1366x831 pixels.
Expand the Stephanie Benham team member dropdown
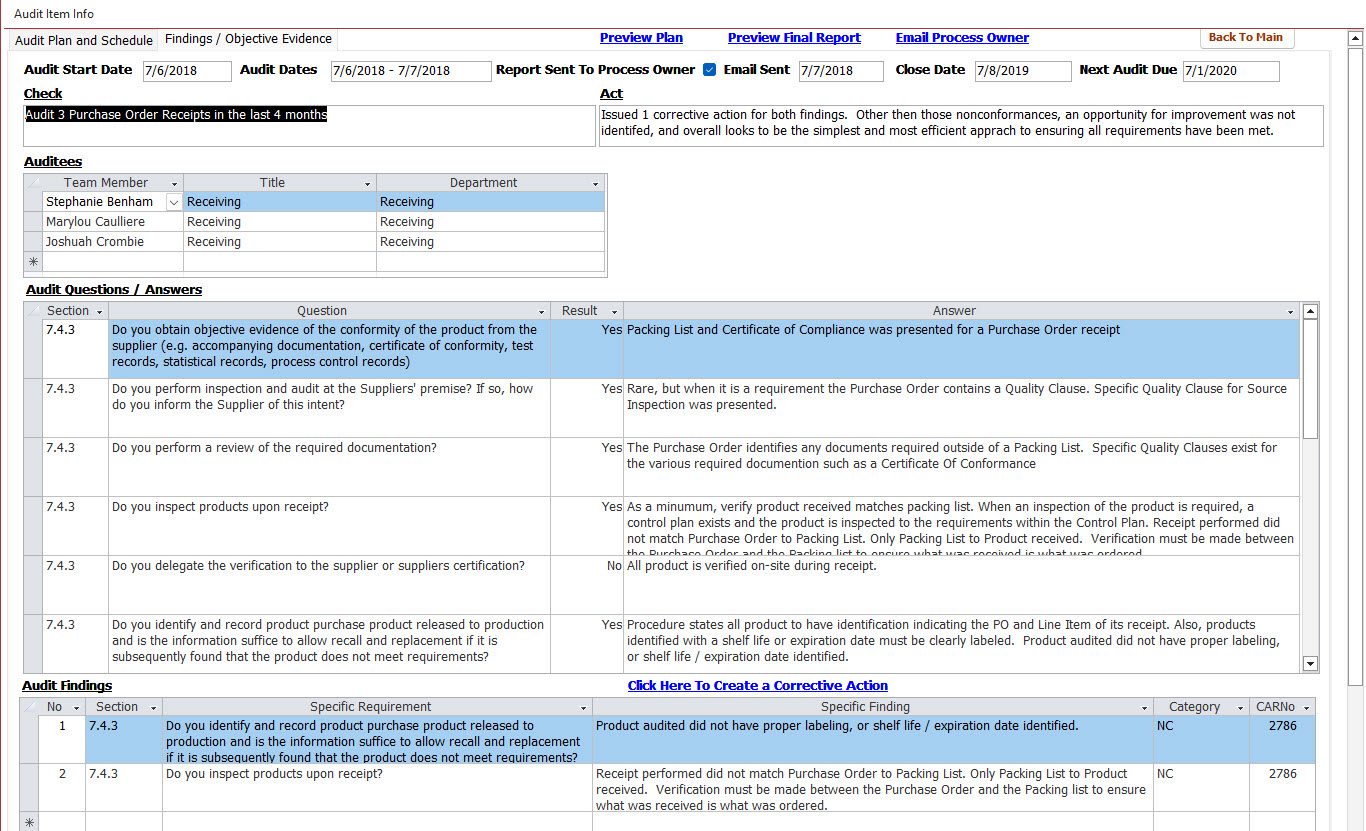(x=174, y=202)
